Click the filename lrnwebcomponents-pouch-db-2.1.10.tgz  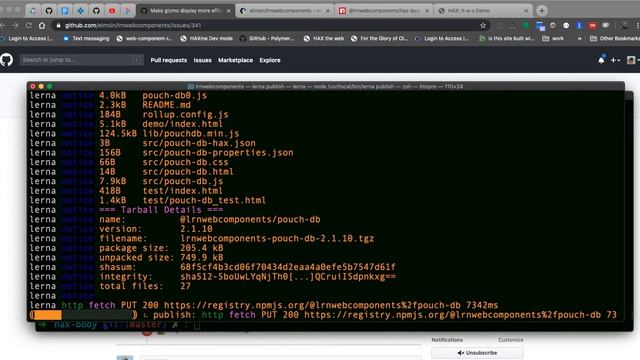(277, 239)
